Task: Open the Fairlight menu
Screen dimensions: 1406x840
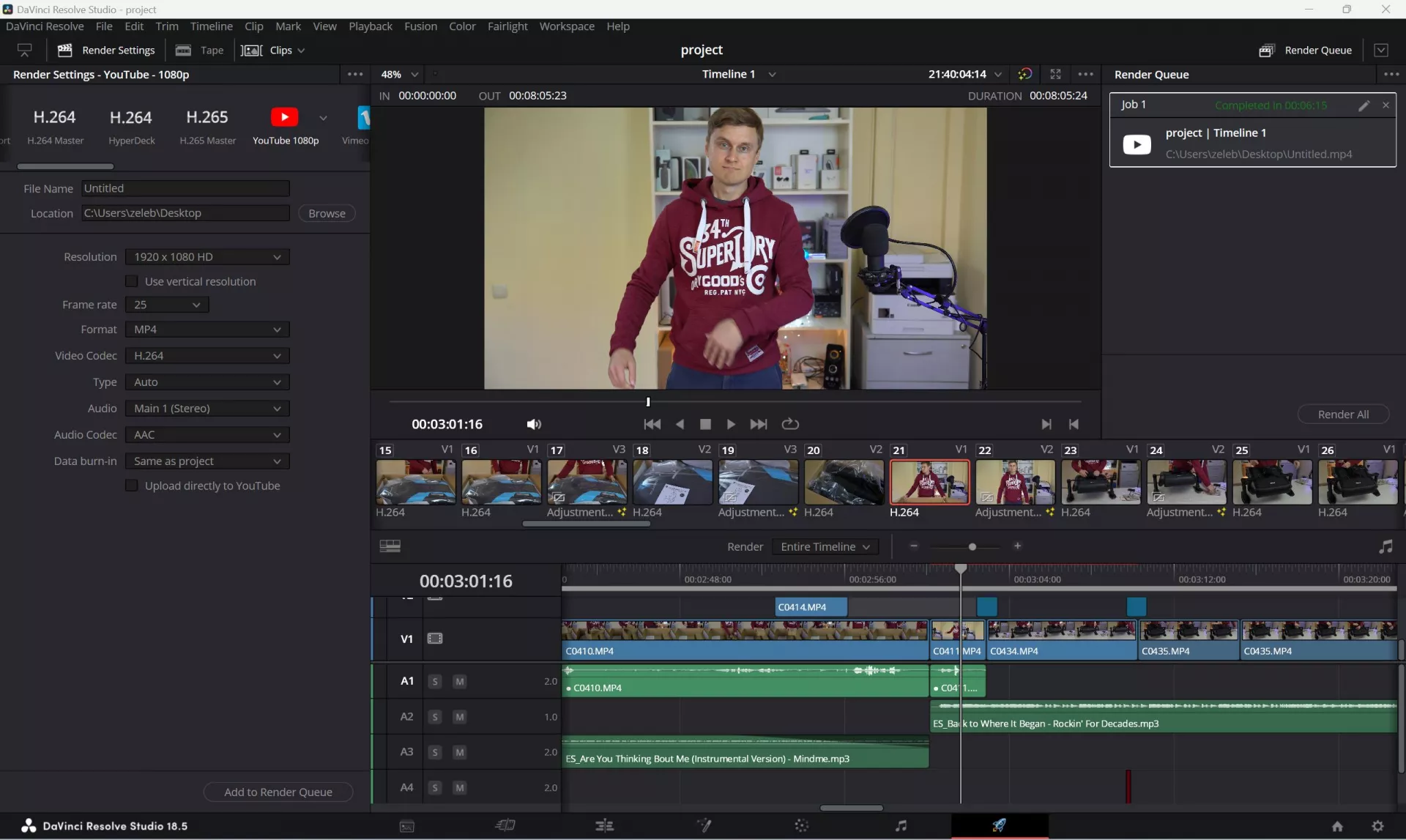Action: click(507, 26)
